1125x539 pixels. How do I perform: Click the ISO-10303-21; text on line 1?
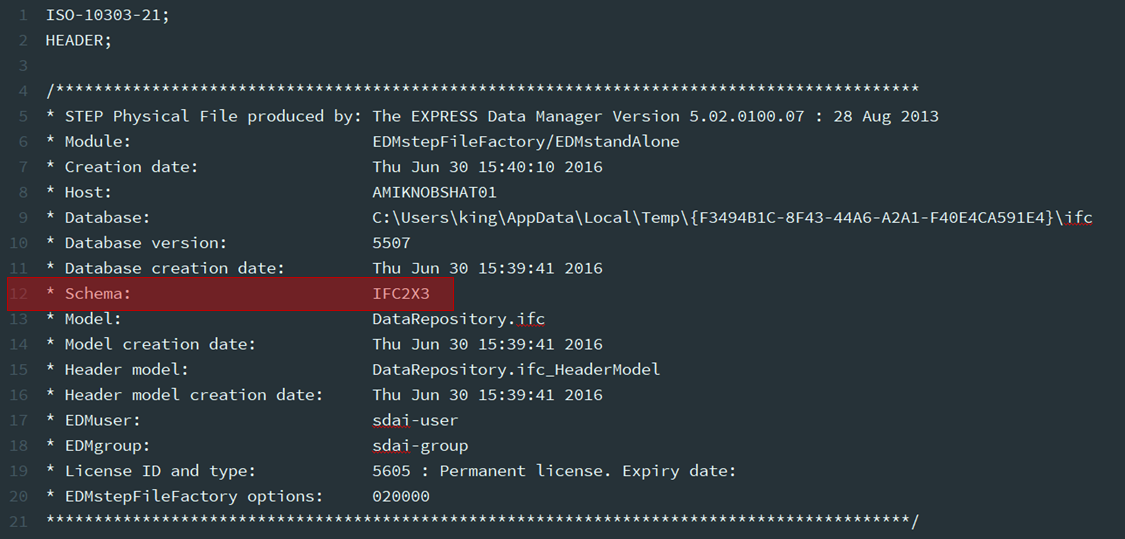pos(107,16)
